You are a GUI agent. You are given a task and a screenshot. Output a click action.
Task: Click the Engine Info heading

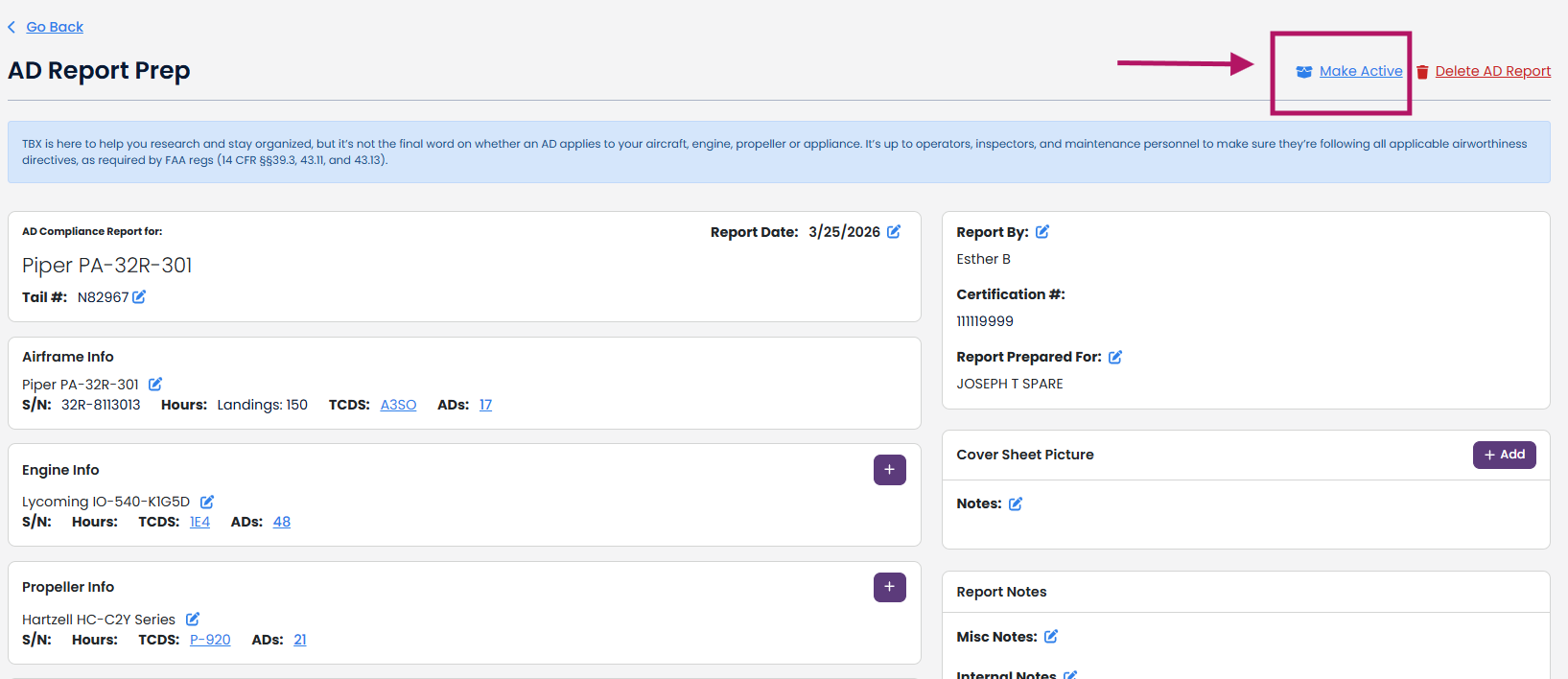tap(60, 470)
